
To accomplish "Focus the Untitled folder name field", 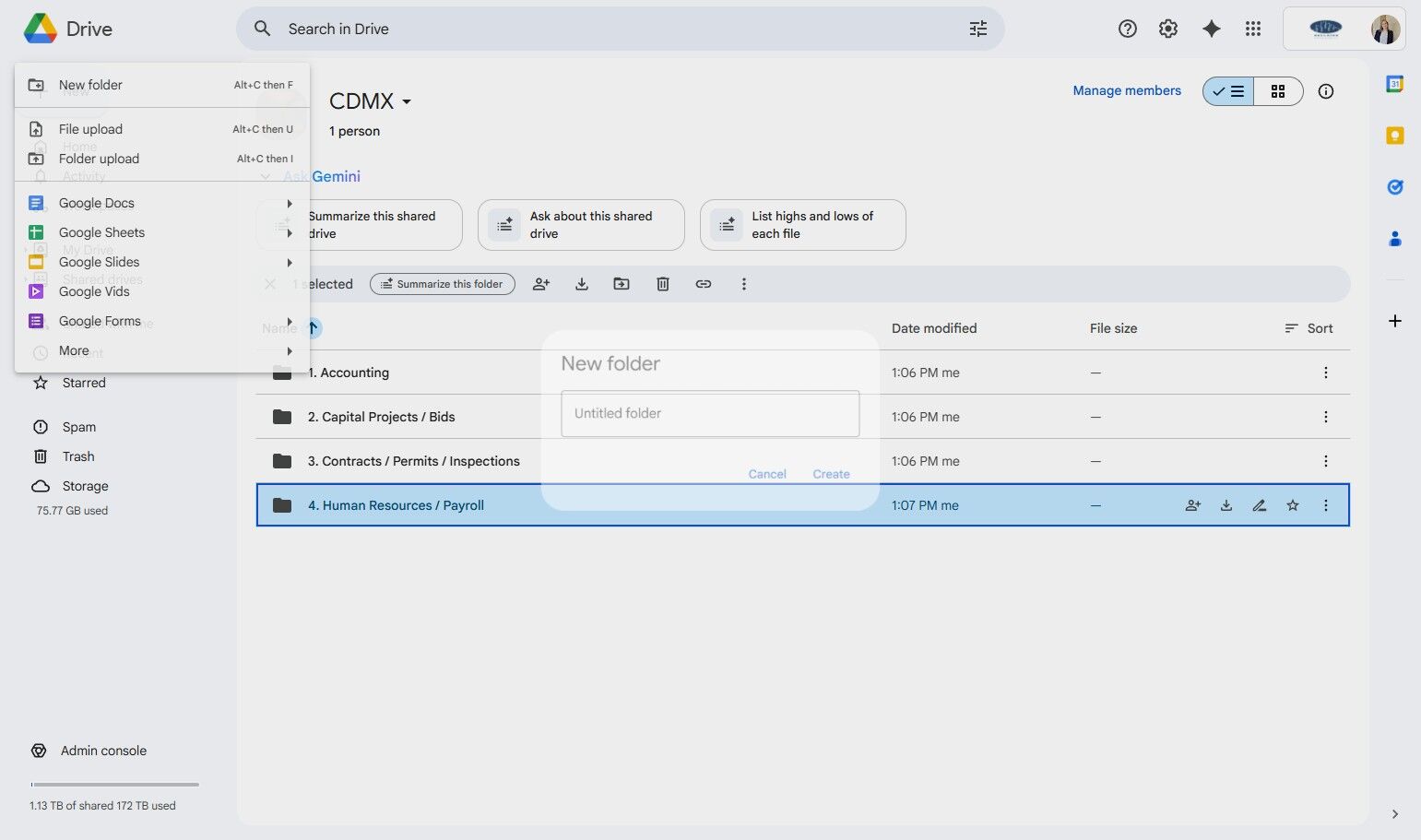I will pyautogui.click(x=710, y=413).
